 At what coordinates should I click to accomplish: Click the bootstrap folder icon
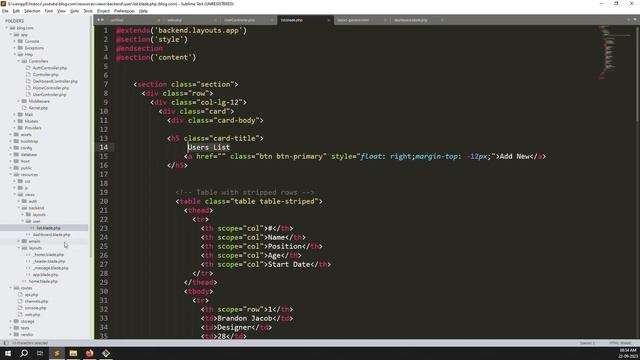16,141
